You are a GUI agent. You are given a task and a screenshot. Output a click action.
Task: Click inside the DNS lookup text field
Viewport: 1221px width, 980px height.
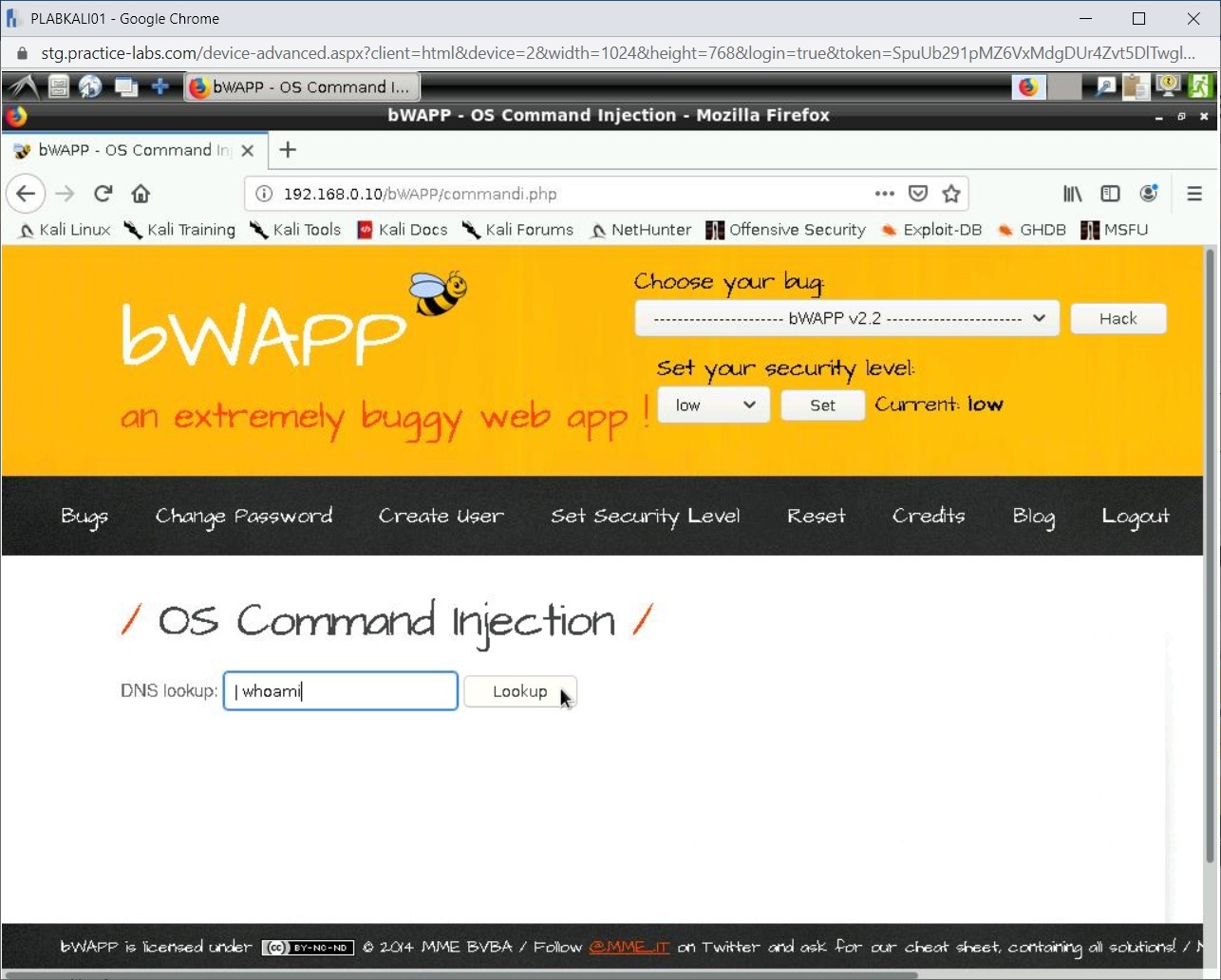pyautogui.click(x=340, y=691)
